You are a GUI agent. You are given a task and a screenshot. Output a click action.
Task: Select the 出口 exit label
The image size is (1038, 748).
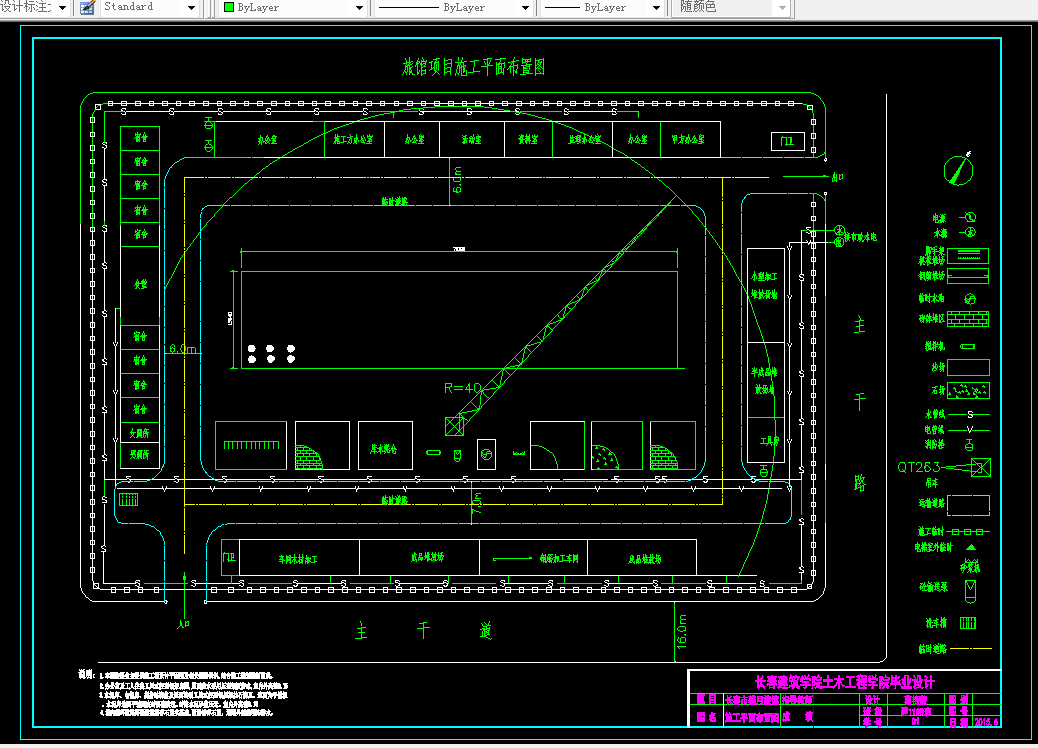(837, 177)
